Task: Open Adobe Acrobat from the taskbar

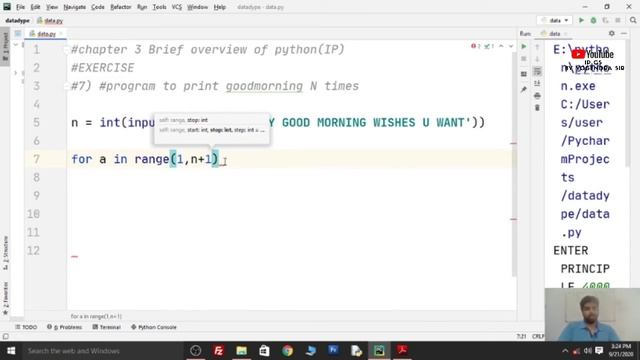Action: pyautogui.click(x=402, y=351)
